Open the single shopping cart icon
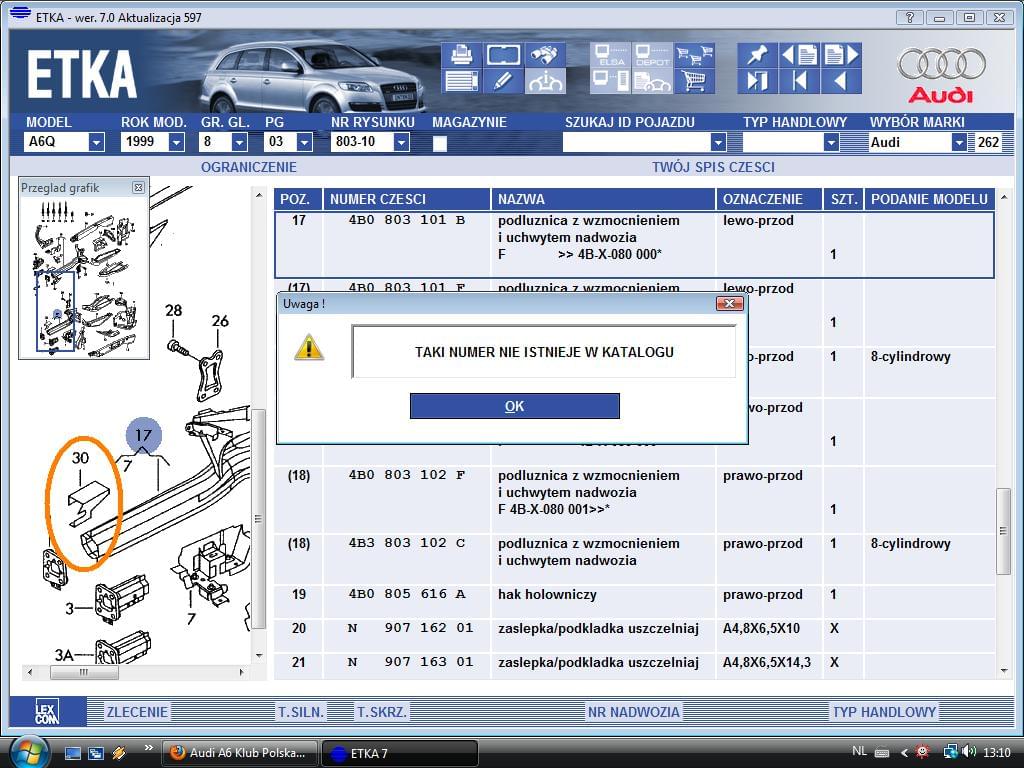 tap(694, 81)
